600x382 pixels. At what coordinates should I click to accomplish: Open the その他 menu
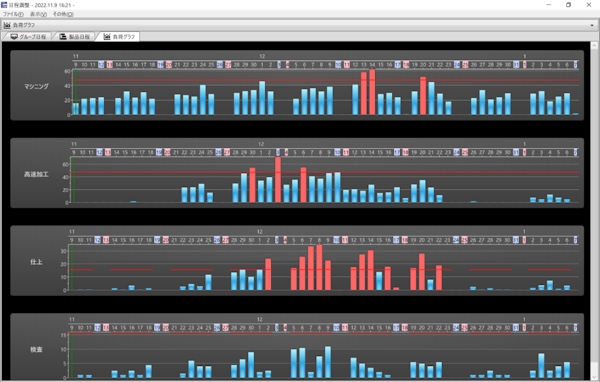(x=63, y=14)
